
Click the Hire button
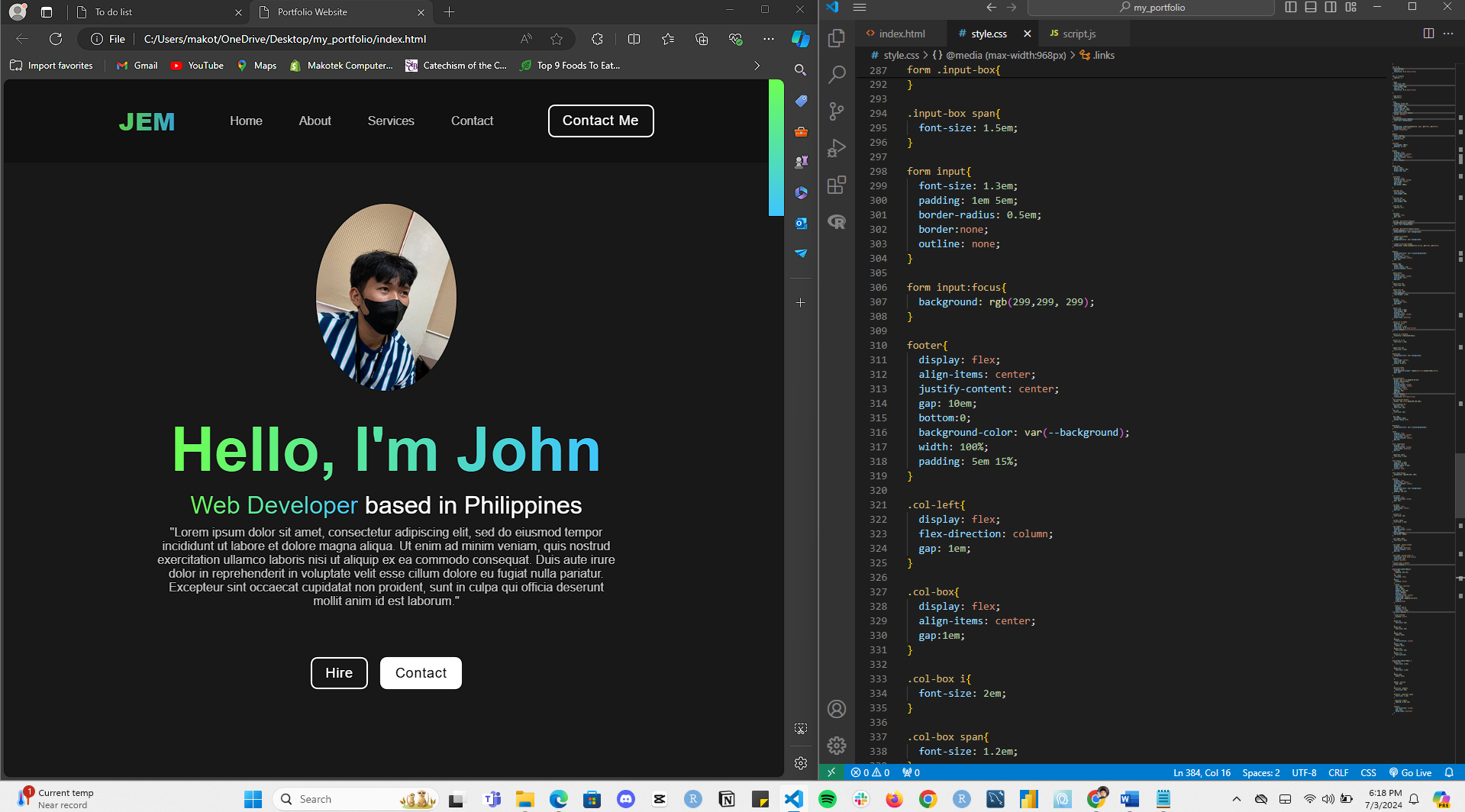(x=339, y=673)
